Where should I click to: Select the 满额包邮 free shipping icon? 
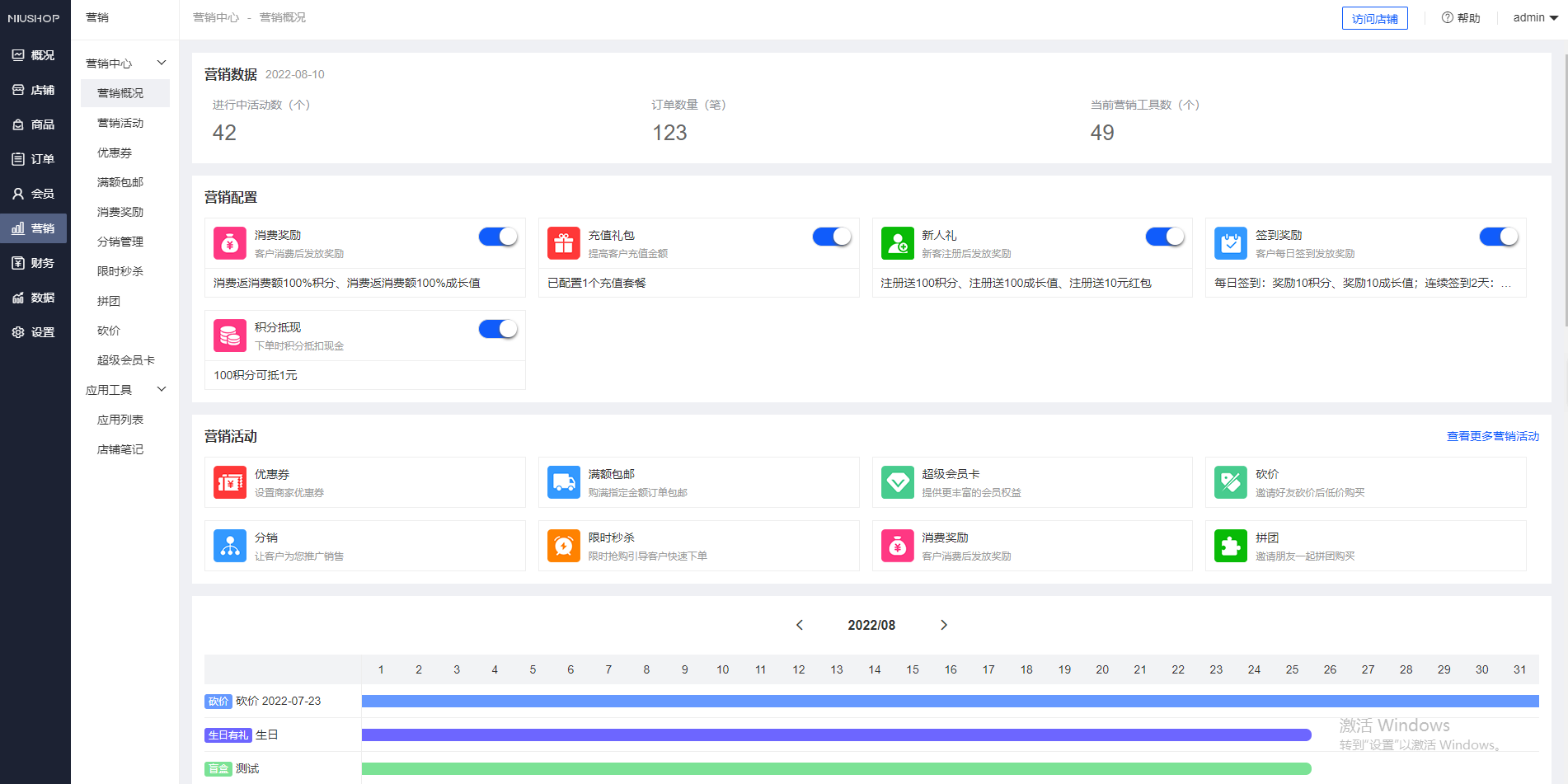tap(563, 482)
